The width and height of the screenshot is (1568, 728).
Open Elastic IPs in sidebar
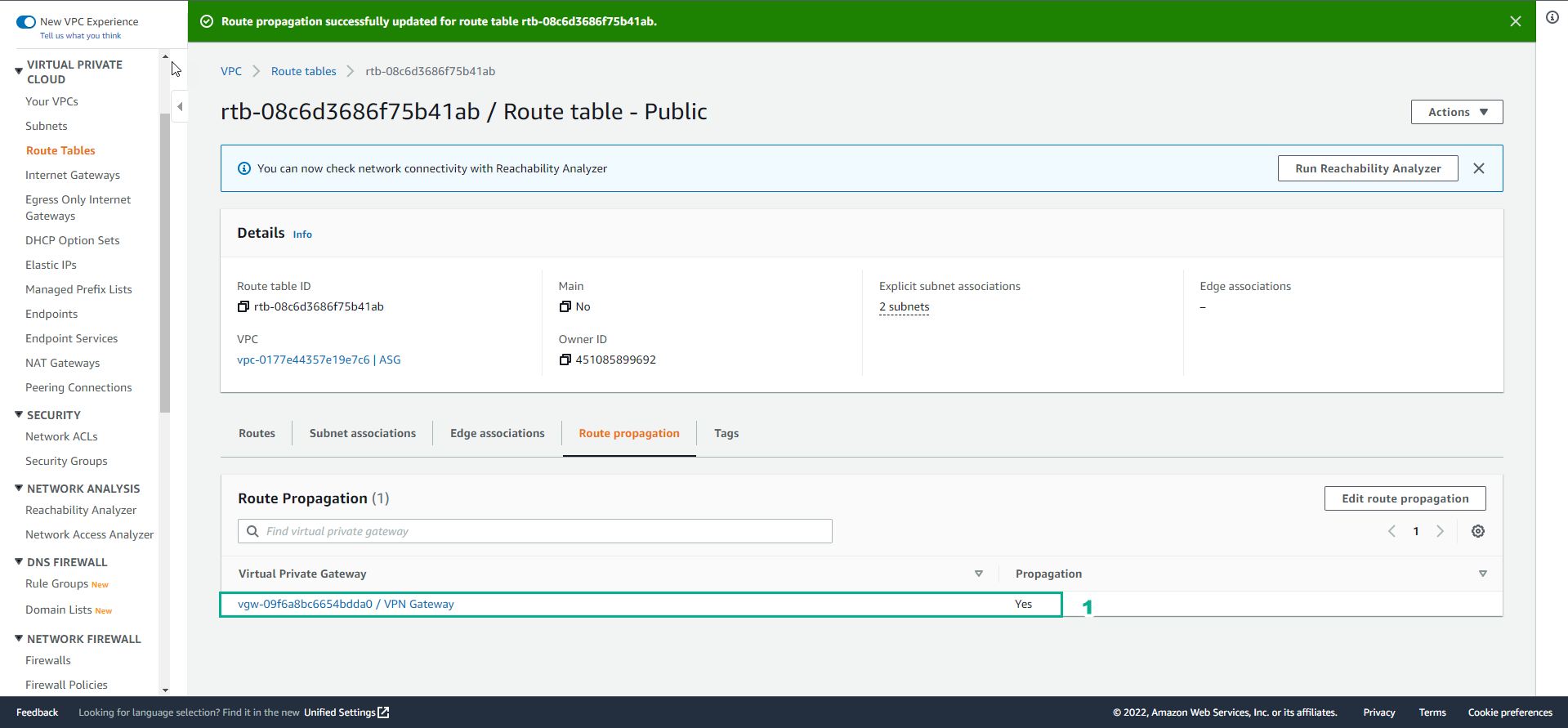[x=51, y=265]
